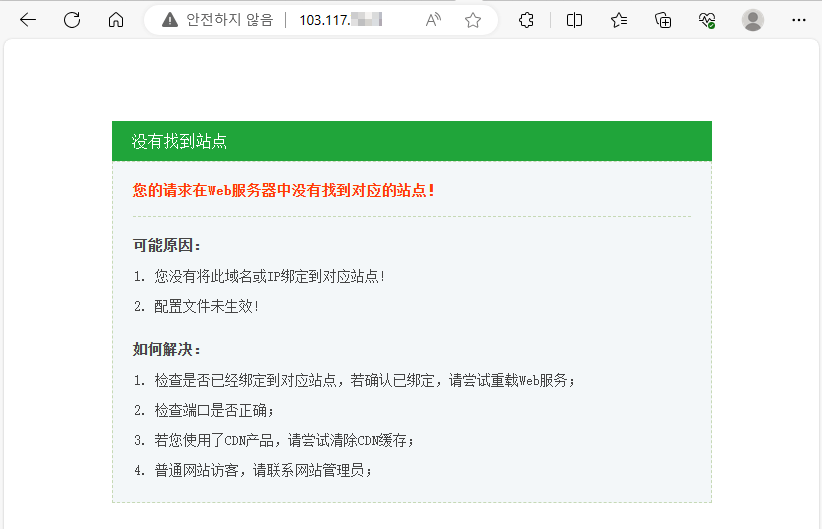822x529 pixels.
Task: Go back to the previous page
Action: [x=28, y=20]
